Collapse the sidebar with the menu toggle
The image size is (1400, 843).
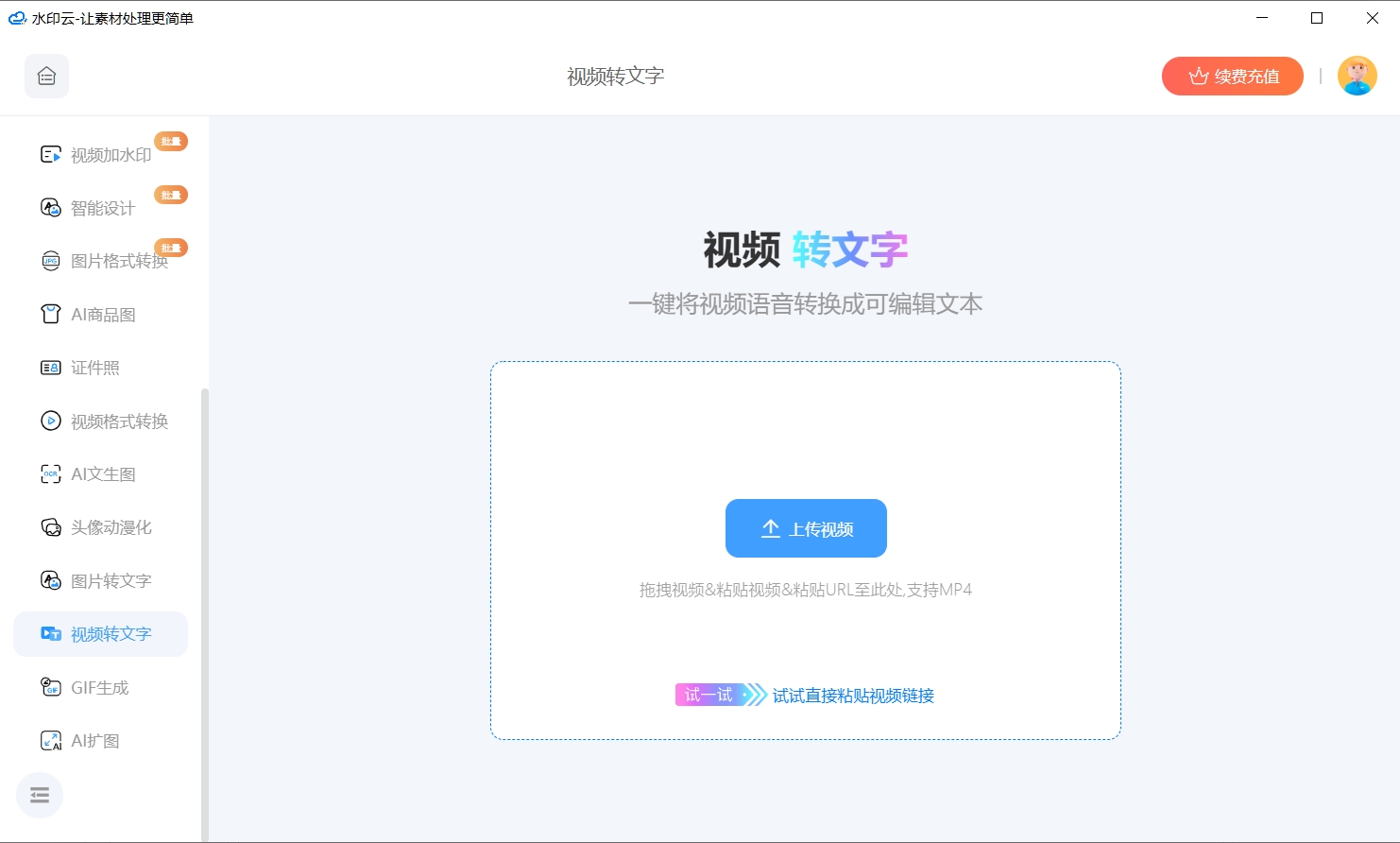[x=40, y=796]
